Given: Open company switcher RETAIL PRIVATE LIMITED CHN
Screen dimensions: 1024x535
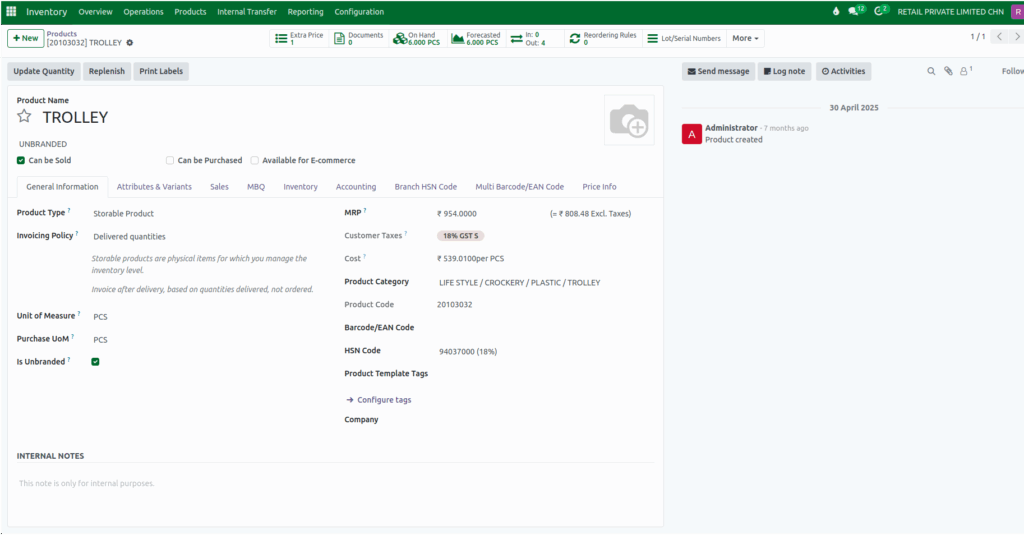Looking at the screenshot, I should 950,12.
